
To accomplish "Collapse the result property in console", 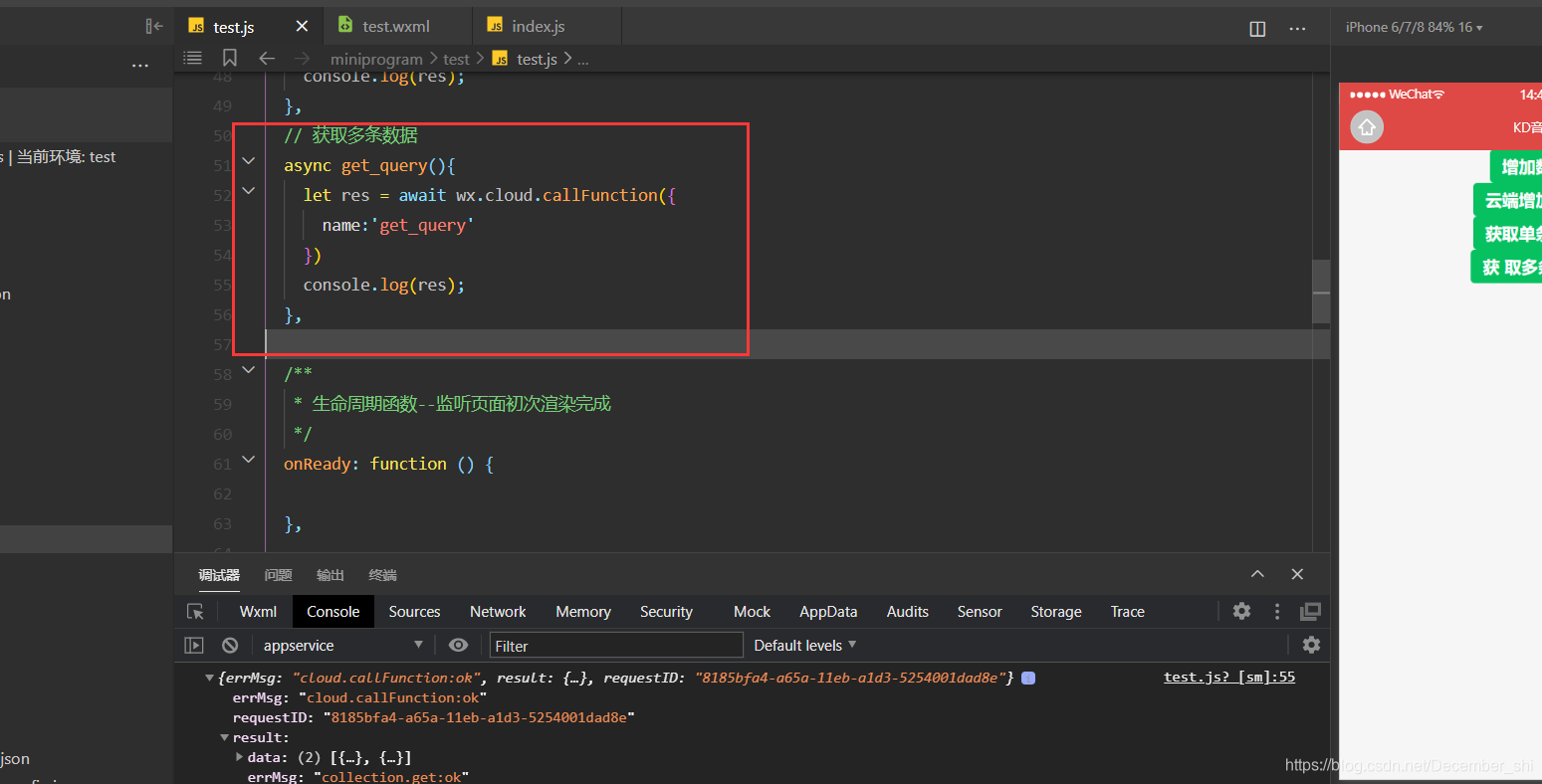I will [x=224, y=737].
